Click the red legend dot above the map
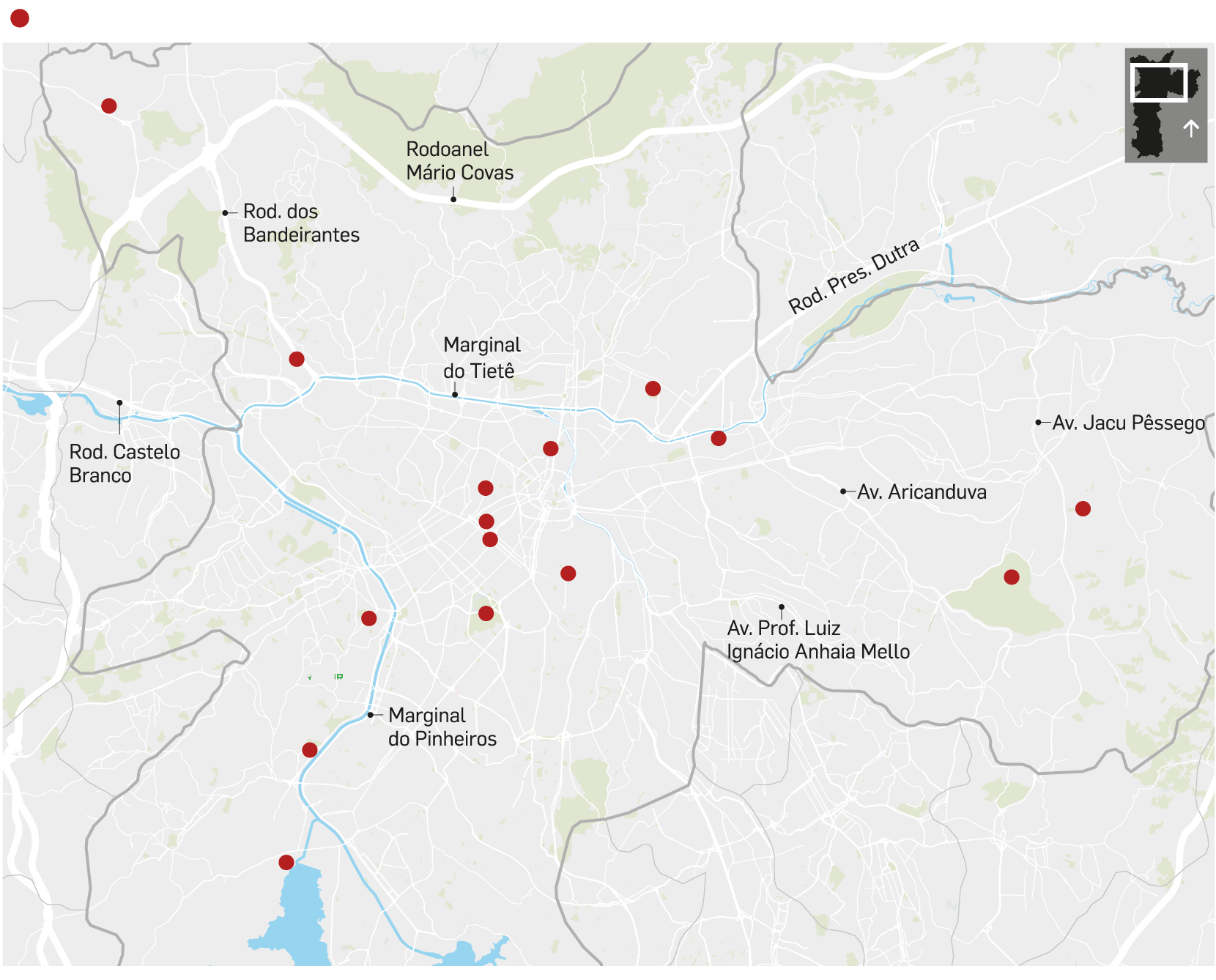This screenshot has width=1216, height=980. [20, 18]
